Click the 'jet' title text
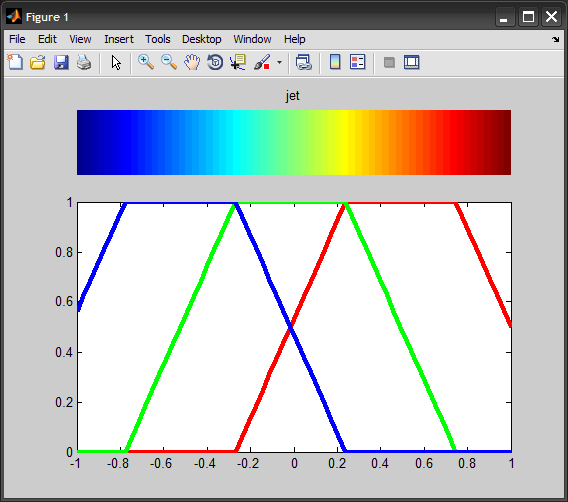568x502 pixels. 293,96
